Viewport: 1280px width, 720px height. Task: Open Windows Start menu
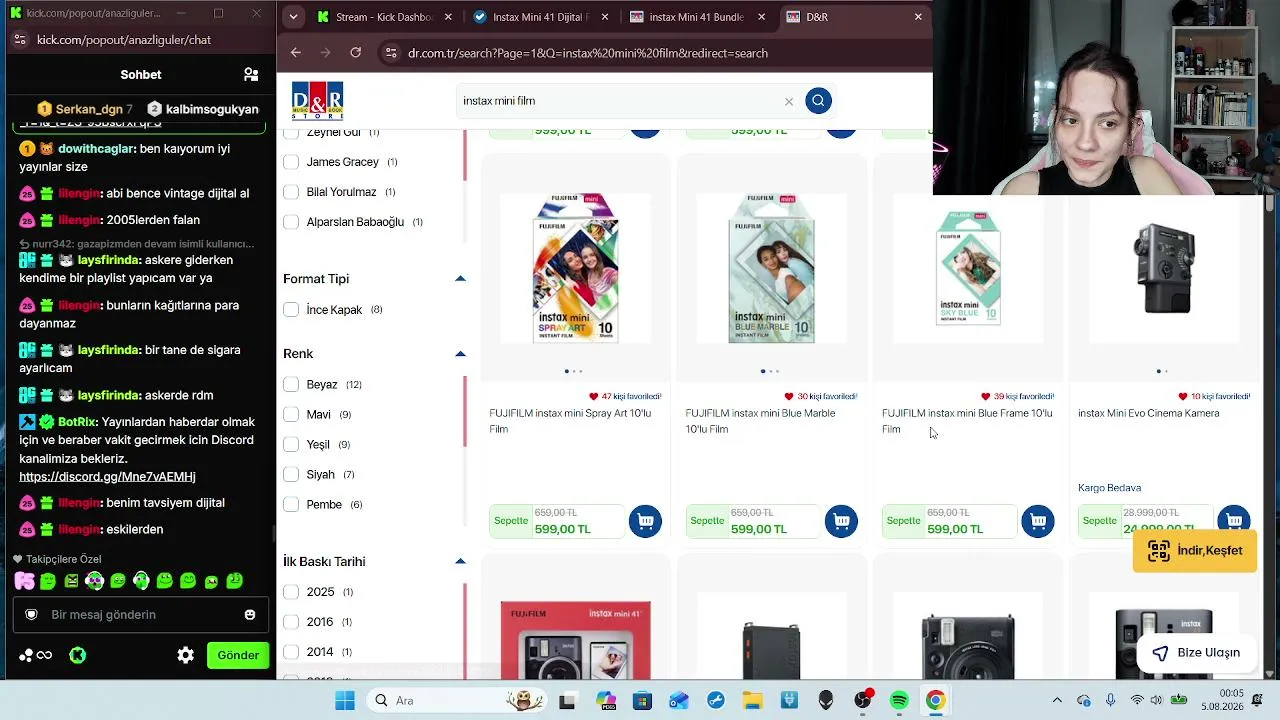pos(345,700)
